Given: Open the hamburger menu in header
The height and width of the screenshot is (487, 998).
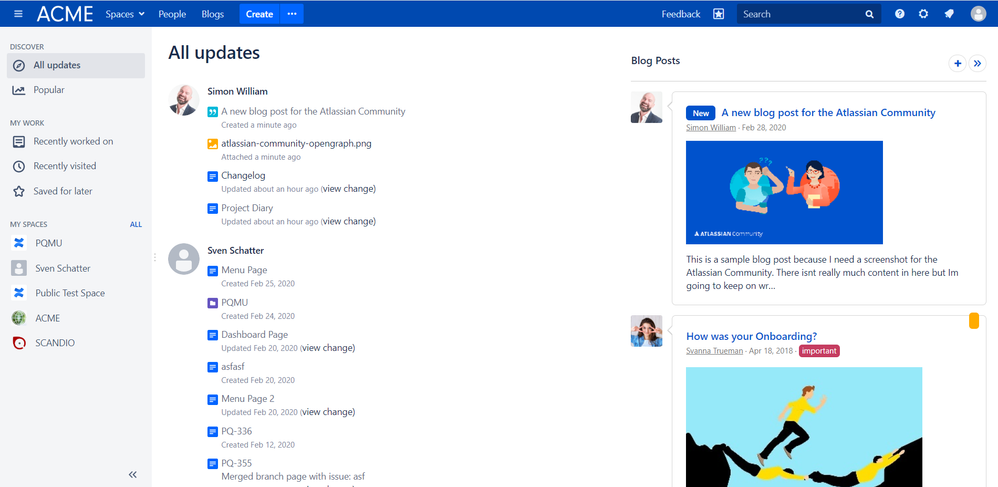Looking at the screenshot, I should (18, 14).
